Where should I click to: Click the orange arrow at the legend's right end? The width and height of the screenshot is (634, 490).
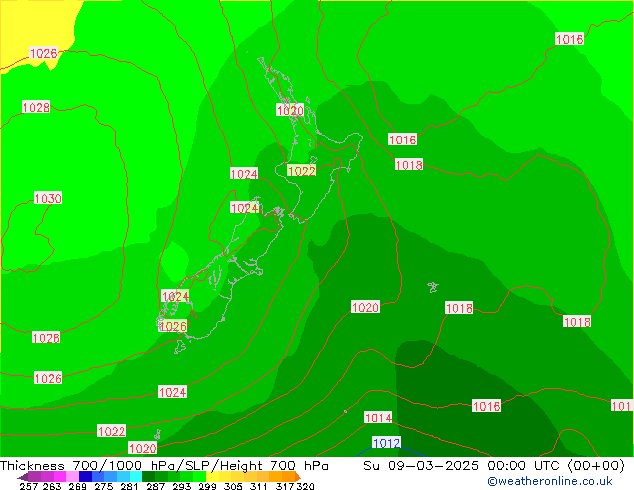click(x=298, y=476)
